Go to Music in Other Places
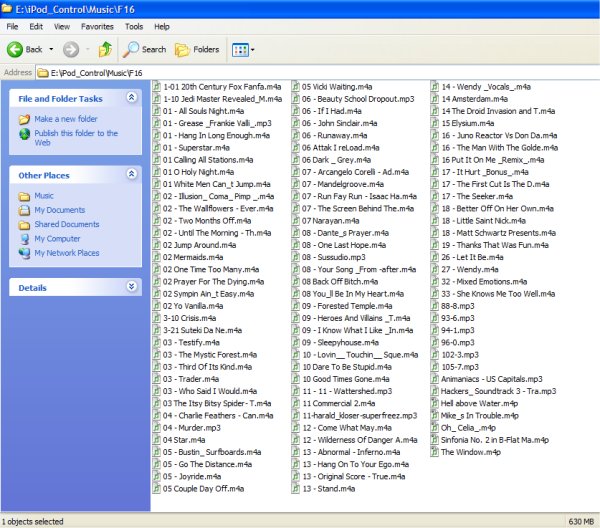 point(44,196)
